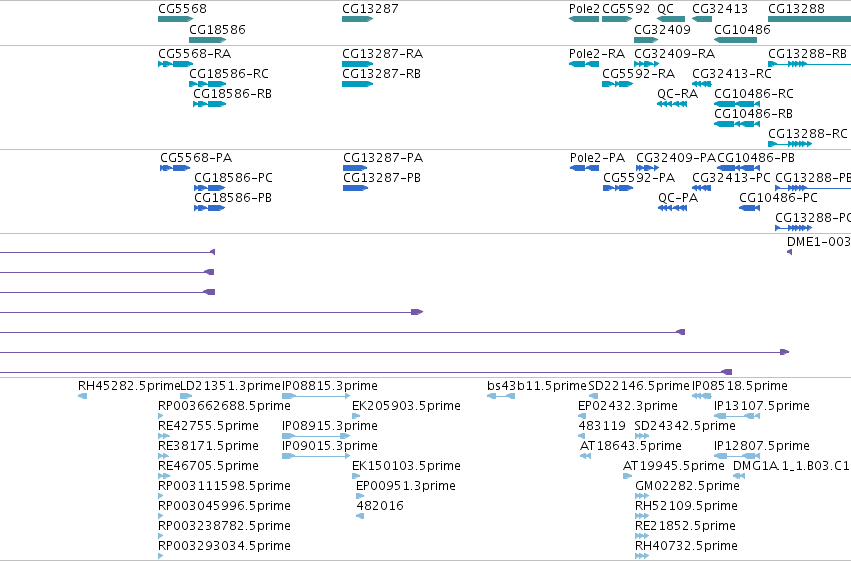
Task: Select transcript CG10486-RC
Action: (754, 94)
